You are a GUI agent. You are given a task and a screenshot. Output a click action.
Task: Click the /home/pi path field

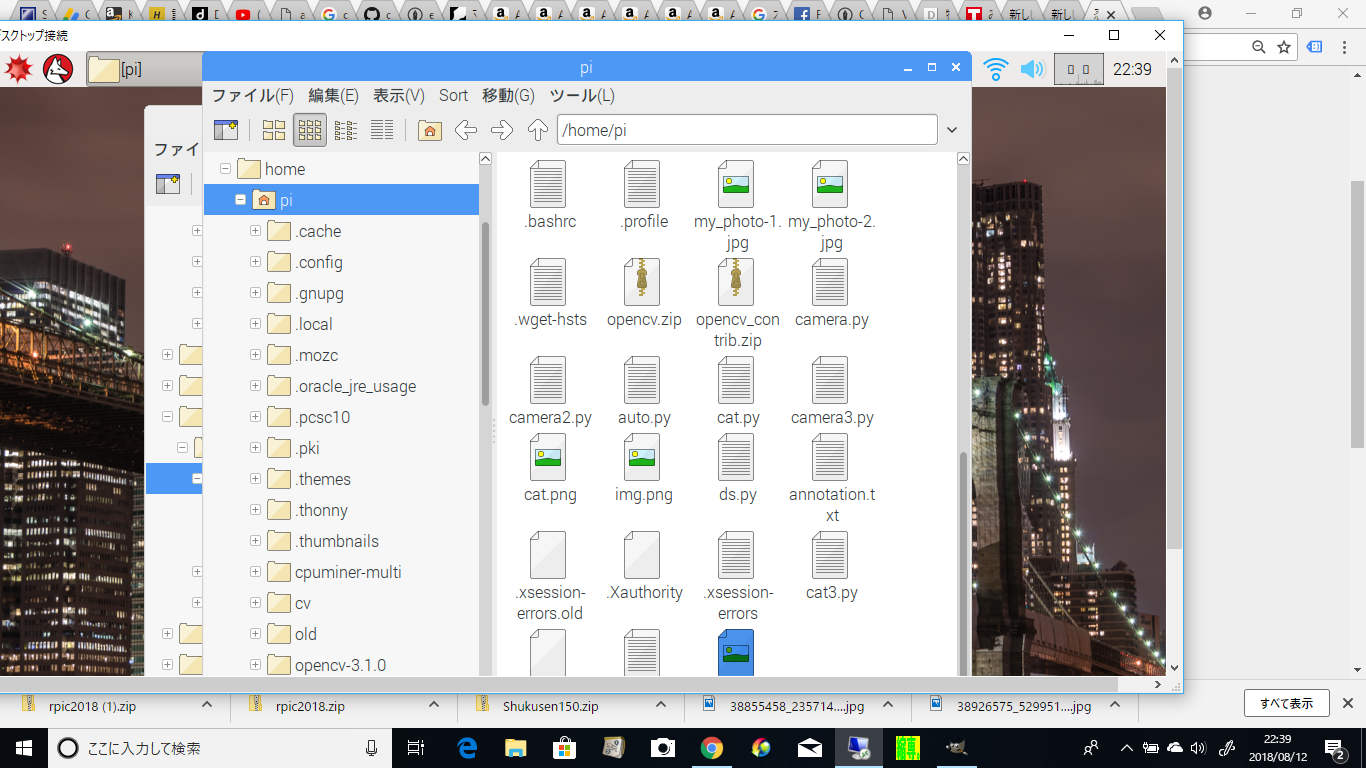tap(747, 130)
